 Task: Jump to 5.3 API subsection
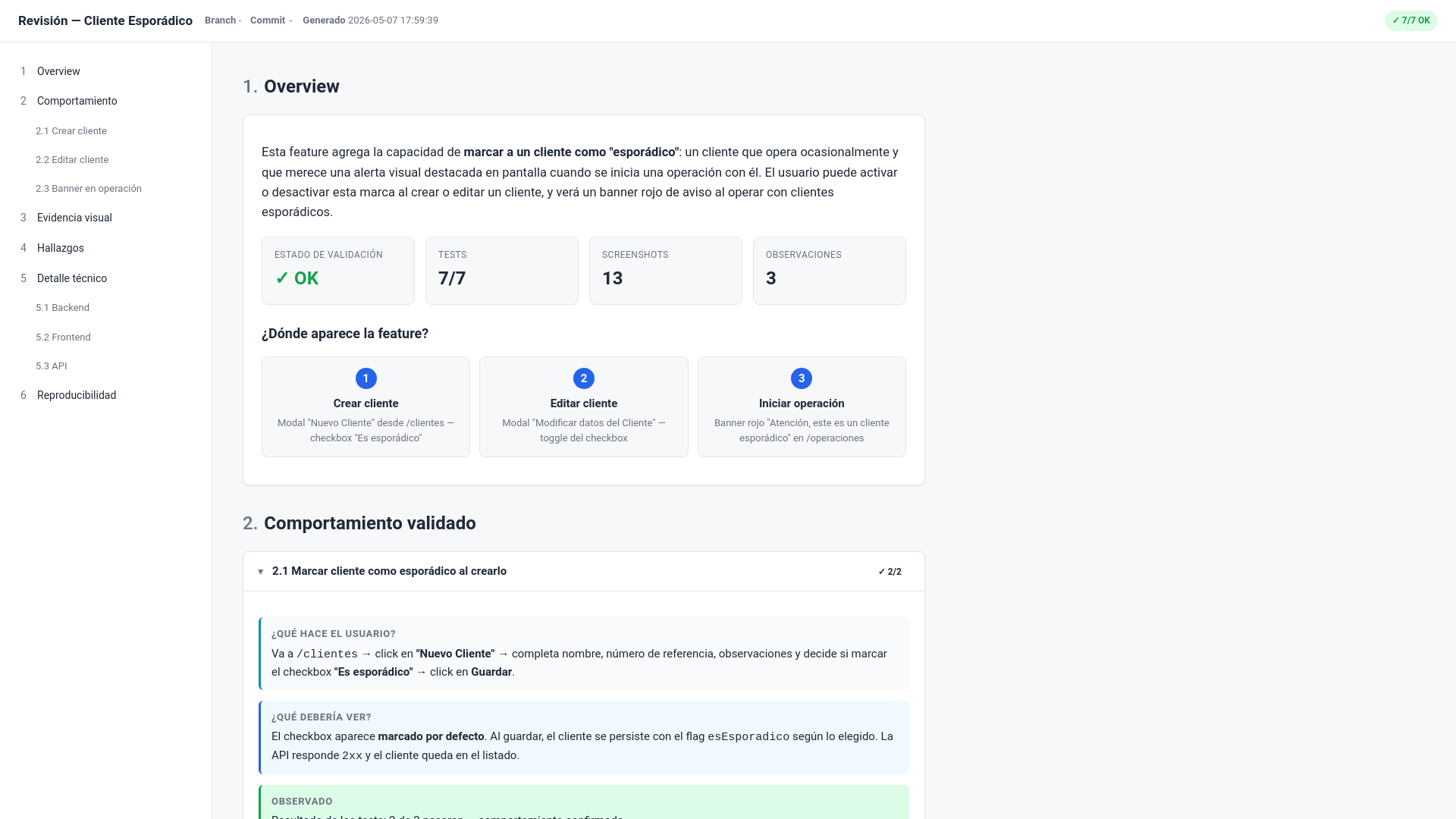52,366
